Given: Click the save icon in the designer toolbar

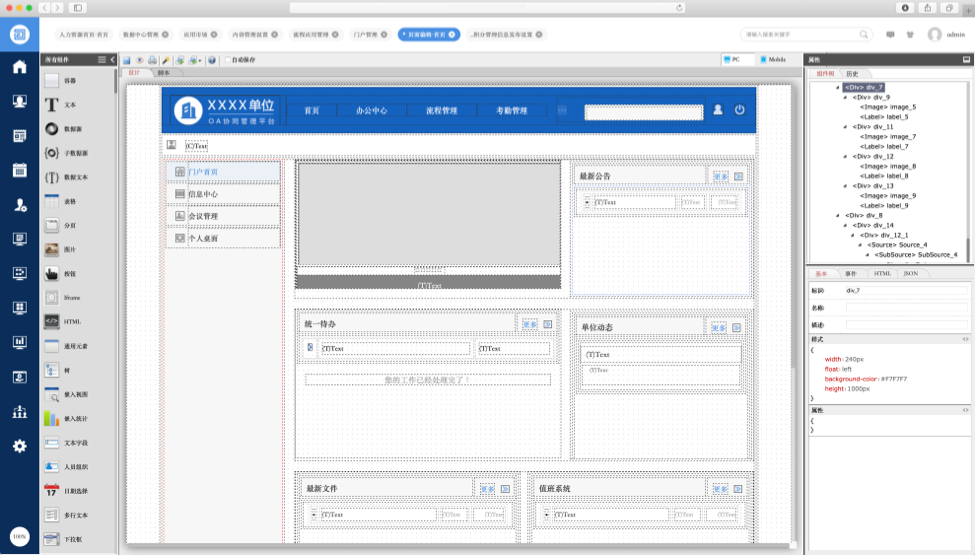Looking at the screenshot, I should [127, 60].
